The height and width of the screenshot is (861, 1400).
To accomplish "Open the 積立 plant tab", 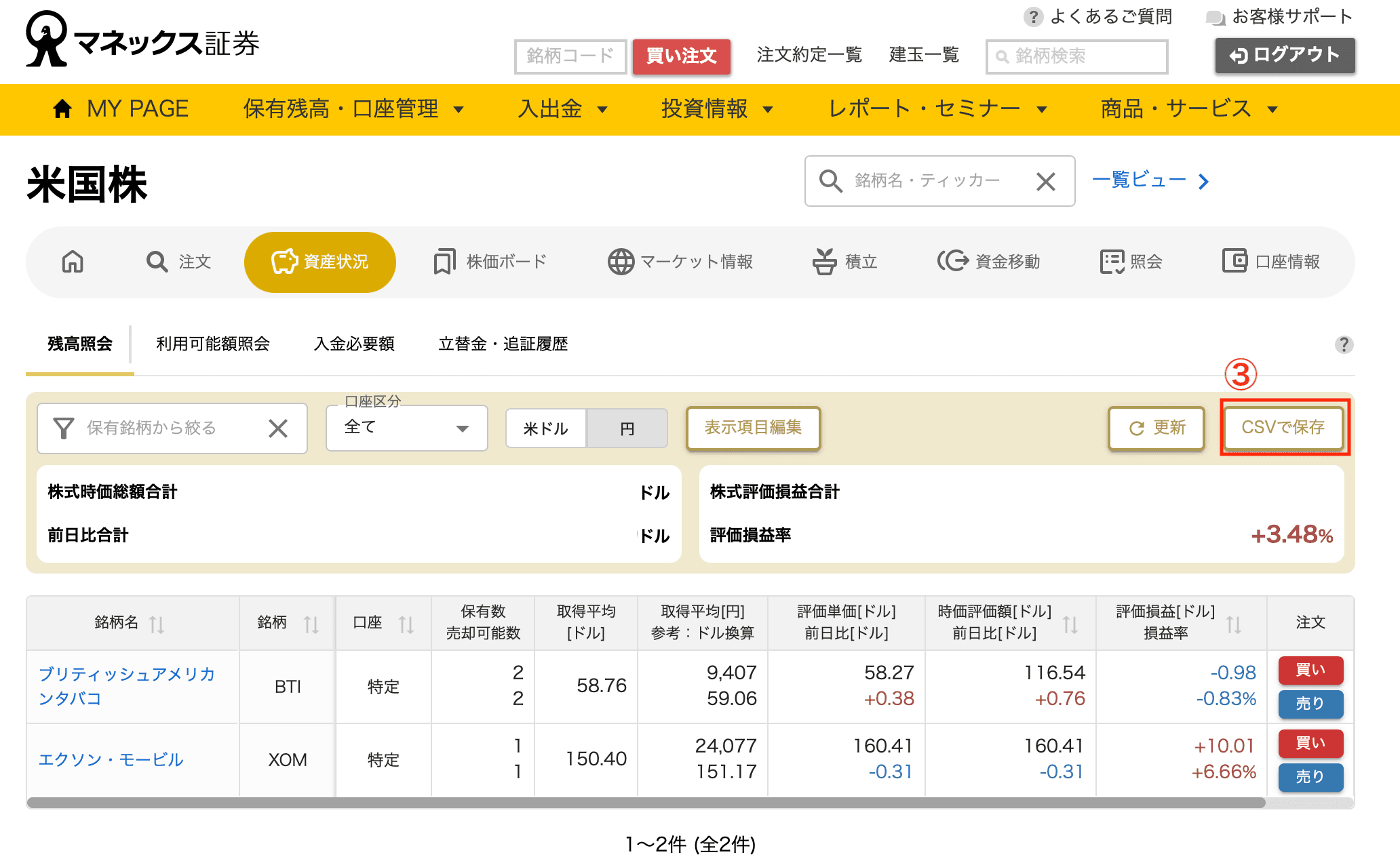I will (x=845, y=262).
